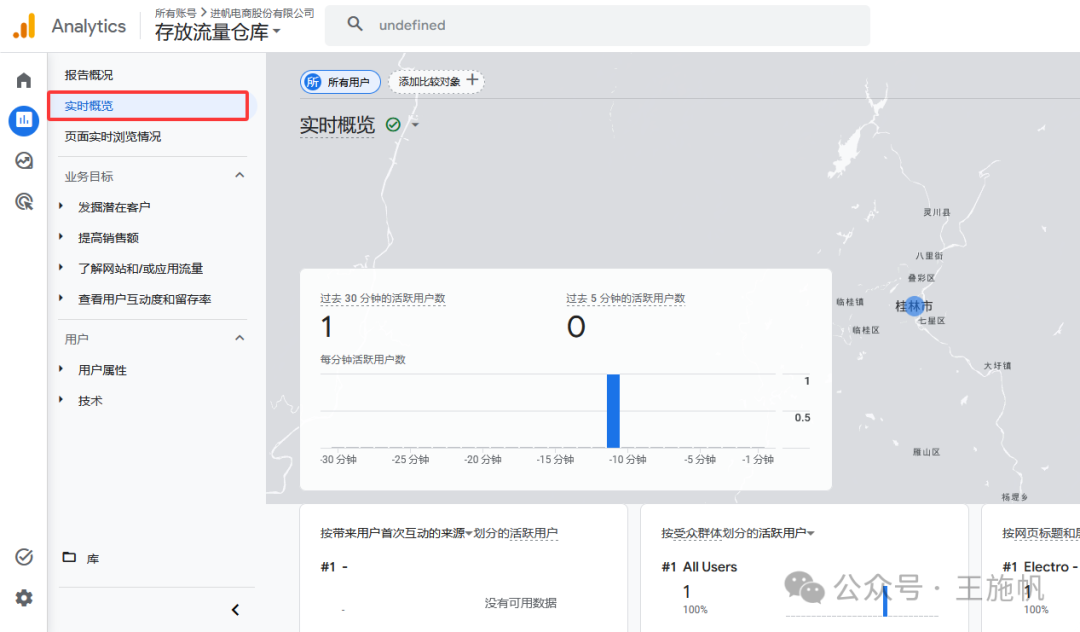Click the 桂林市 blue map marker
The height and width of the screenshot is (632, 1080).
(x=914, y=306)
